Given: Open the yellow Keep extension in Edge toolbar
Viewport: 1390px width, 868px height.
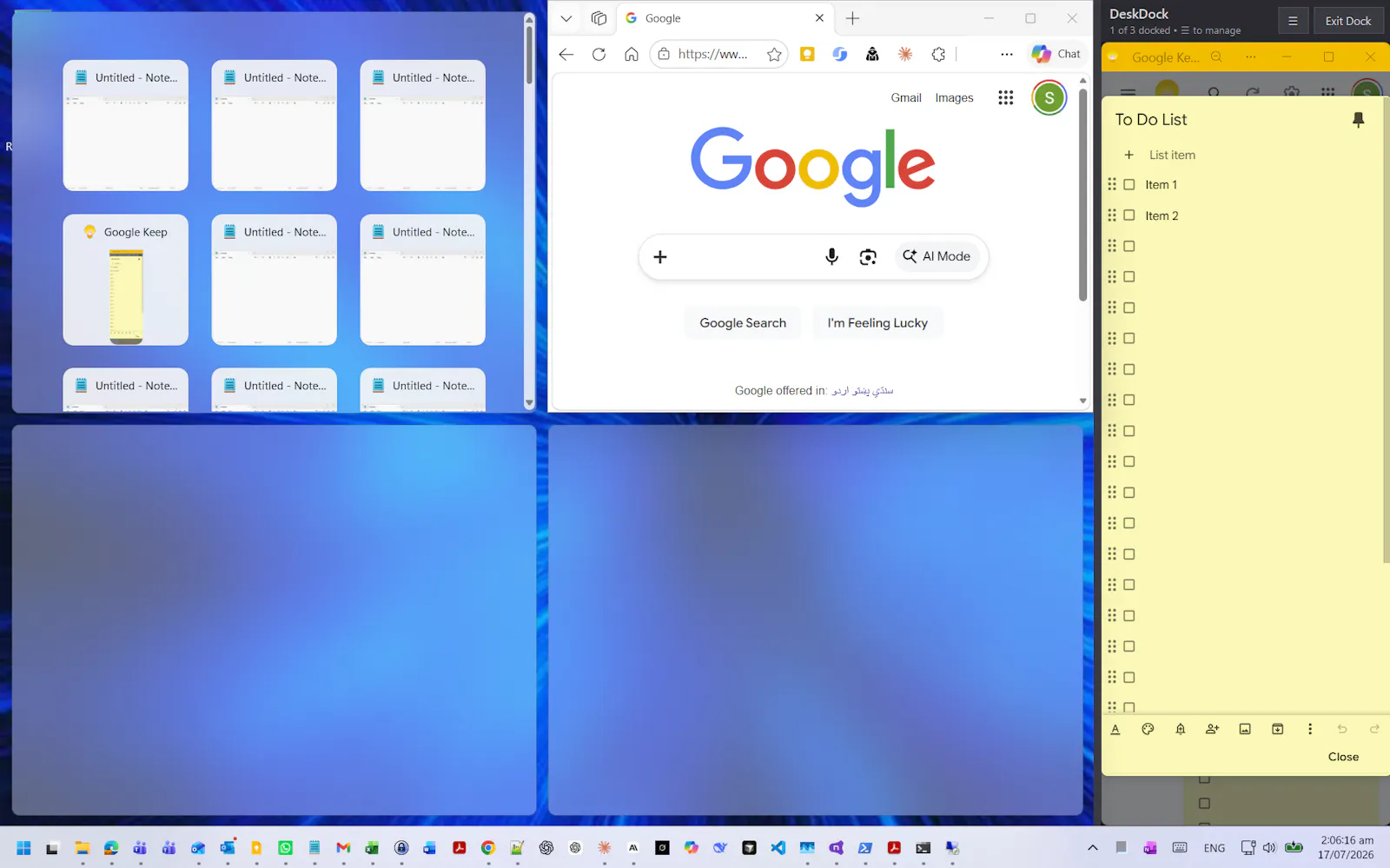Looking at the screenshot, I should (807, 54).
